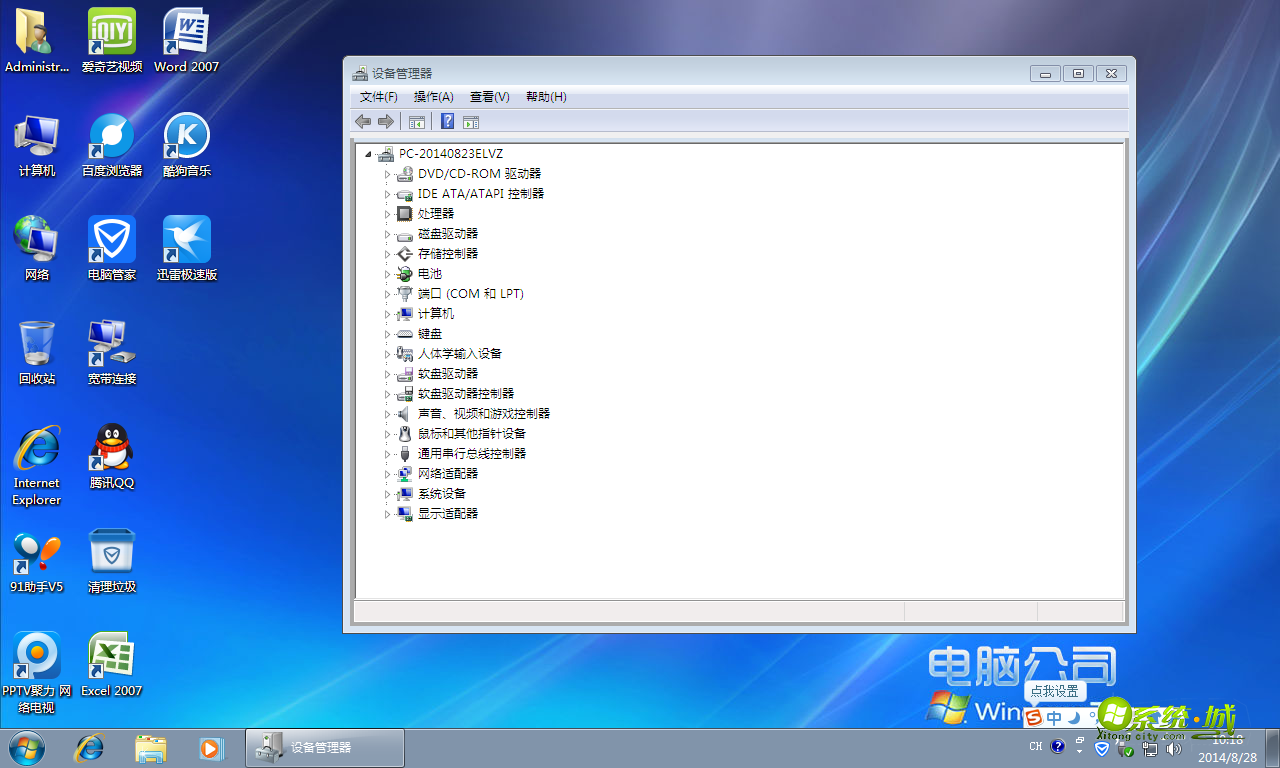The image size is (1280, 768).
Task: Click the Windows Start orb
Action: [25, 748]
